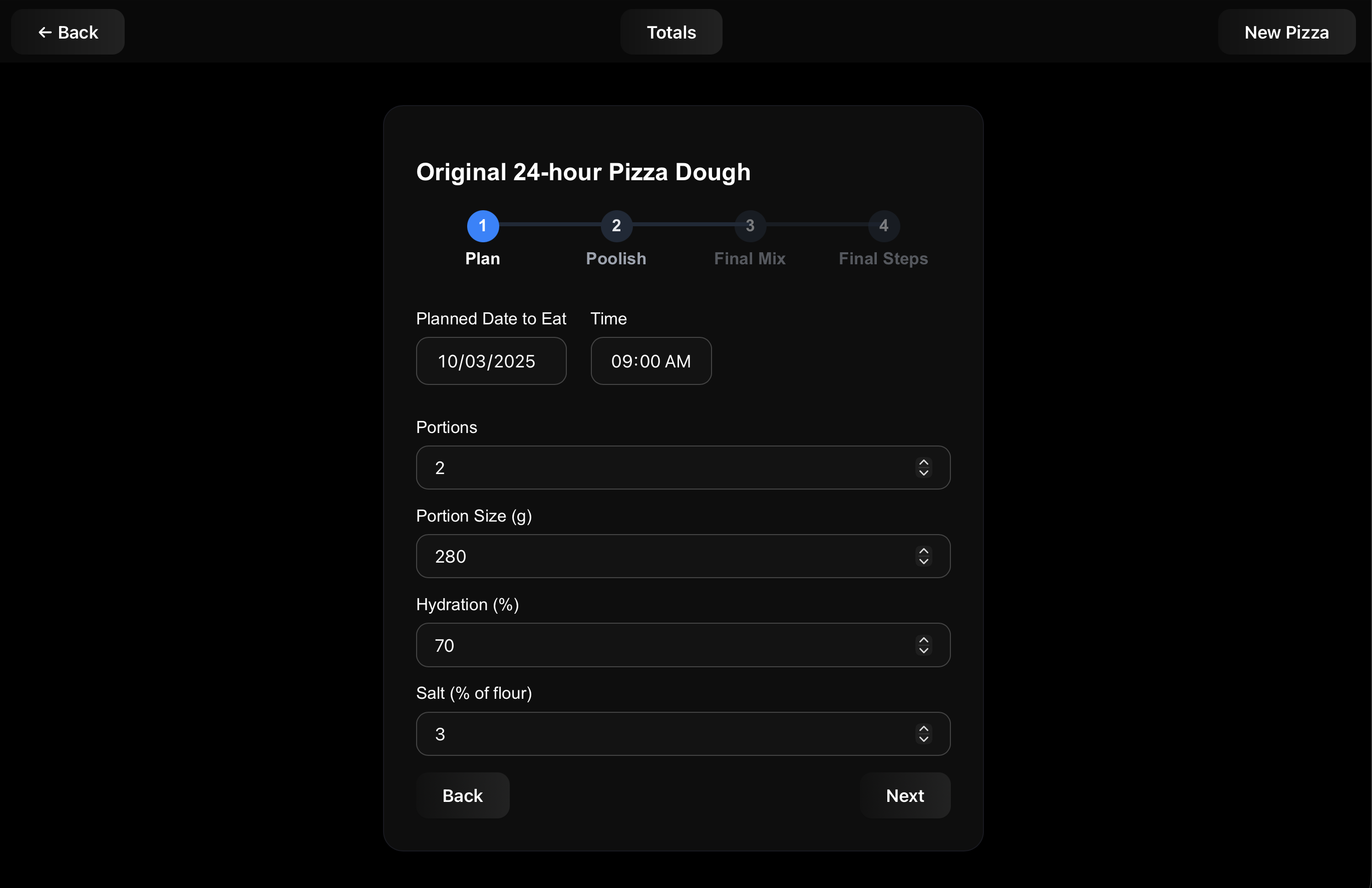1372x888 pixels.
Task: Click the top-left arrow Back button
Action: 68,32
